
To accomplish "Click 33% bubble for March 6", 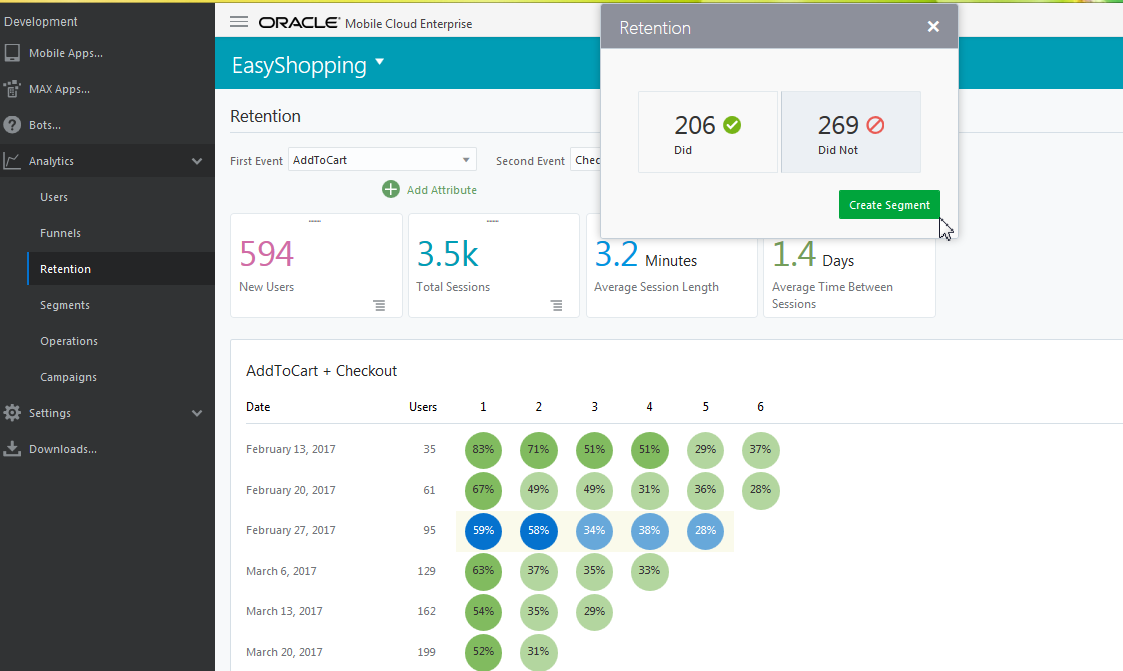I will pyautogui.click(x=650, y=571).
